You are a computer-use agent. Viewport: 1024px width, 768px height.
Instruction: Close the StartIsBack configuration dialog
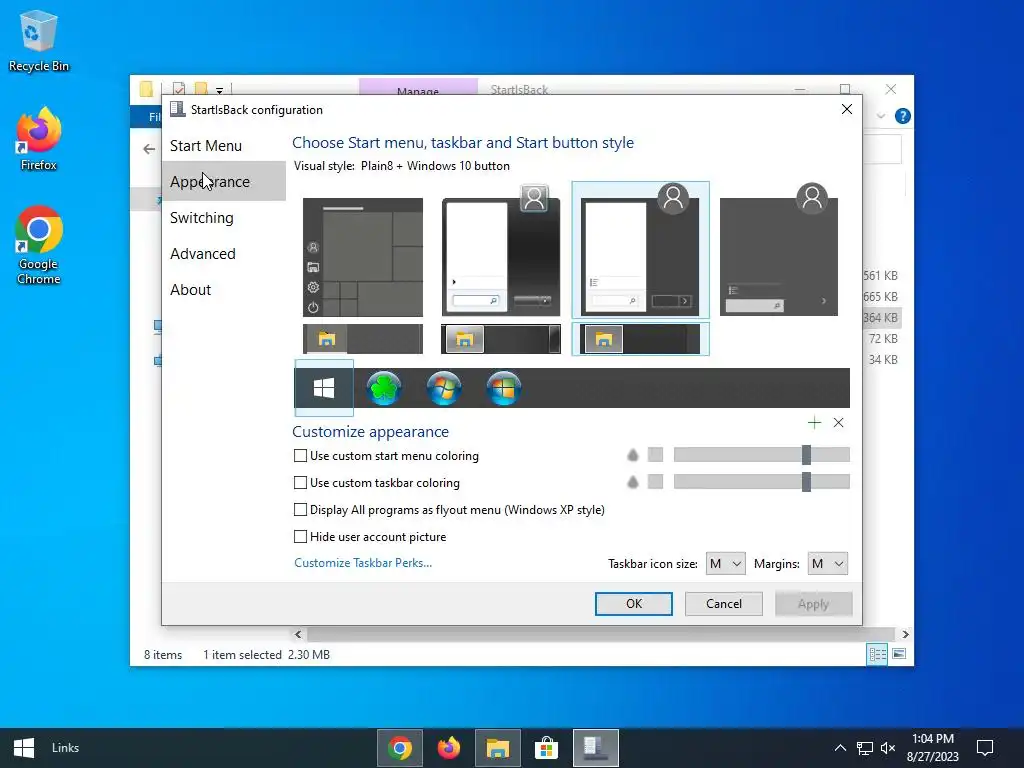pyautogui.click(x=846, y=109)
